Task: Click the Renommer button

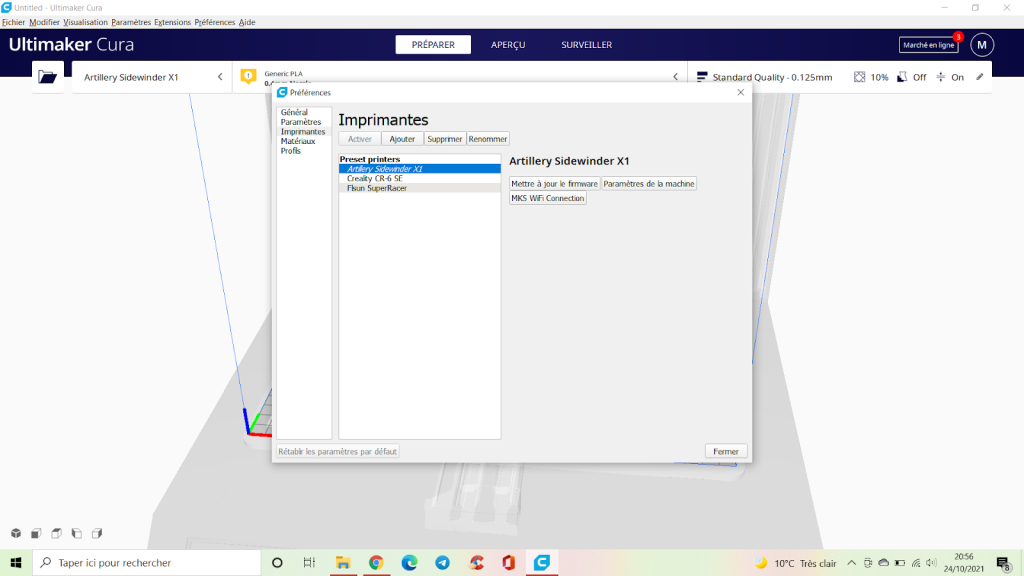Action: (488, 139)
